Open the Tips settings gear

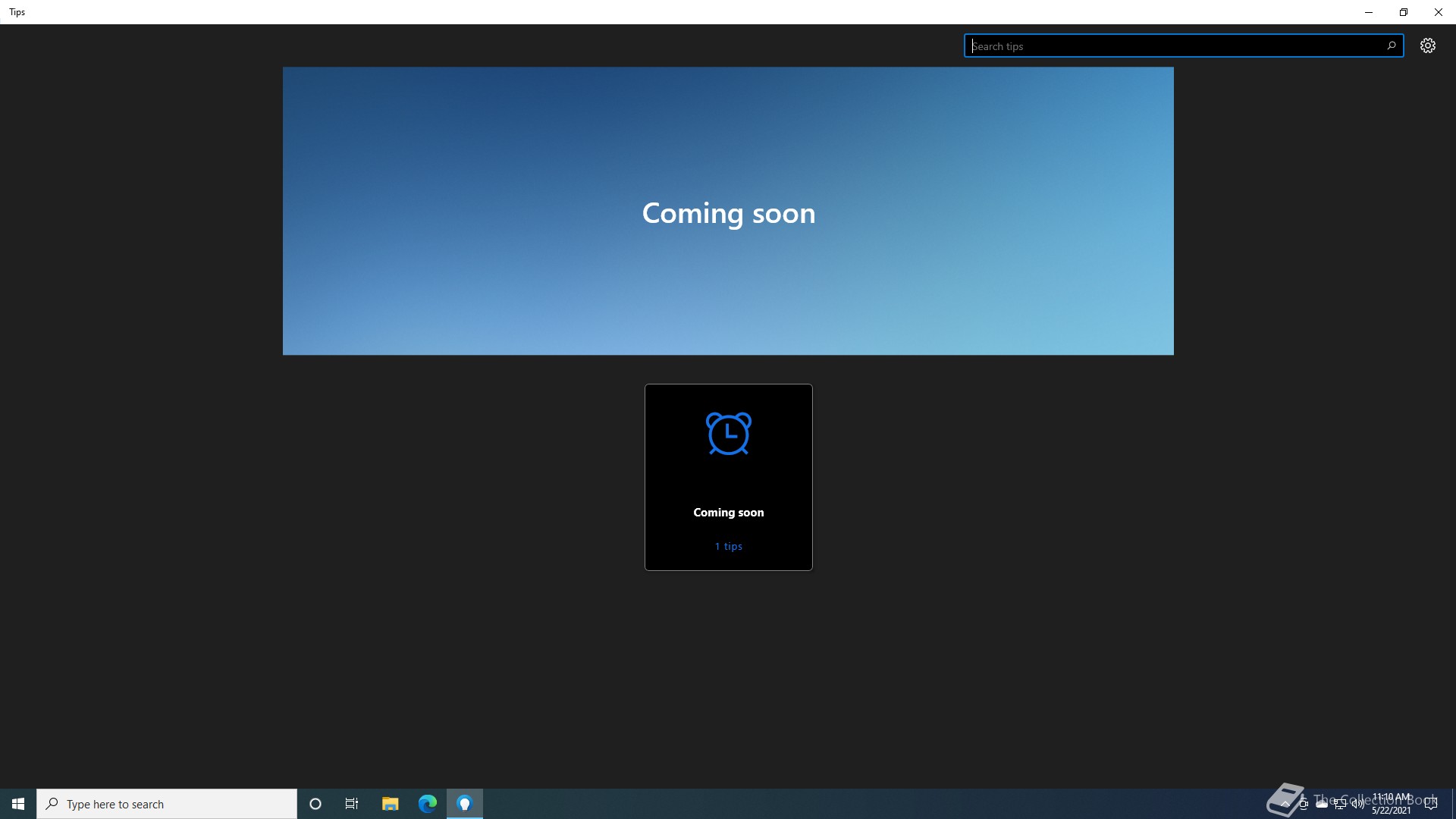pyautogui.click(x=1427, y=45)
